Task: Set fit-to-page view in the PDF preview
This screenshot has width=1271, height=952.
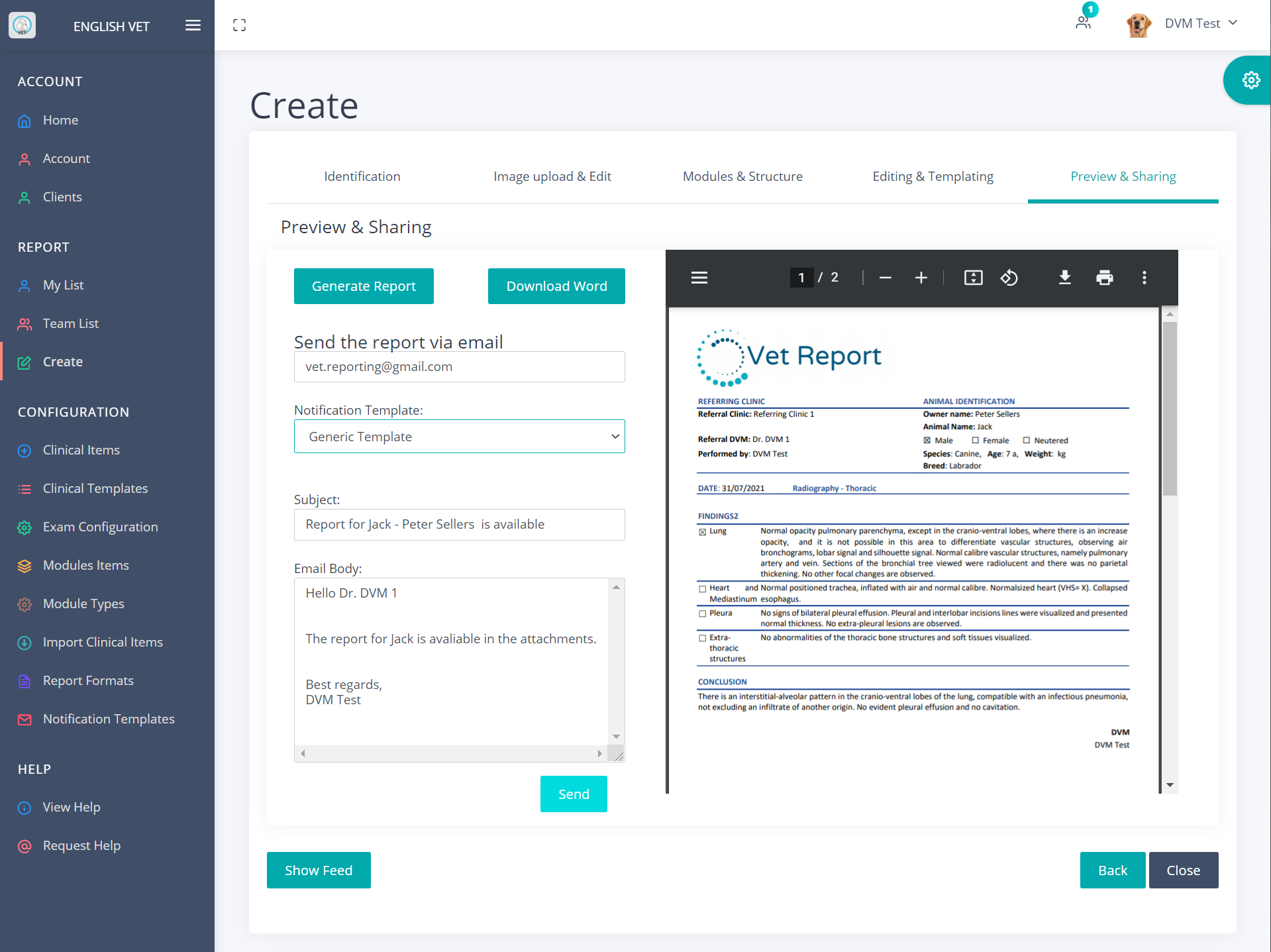Action: 973,278
